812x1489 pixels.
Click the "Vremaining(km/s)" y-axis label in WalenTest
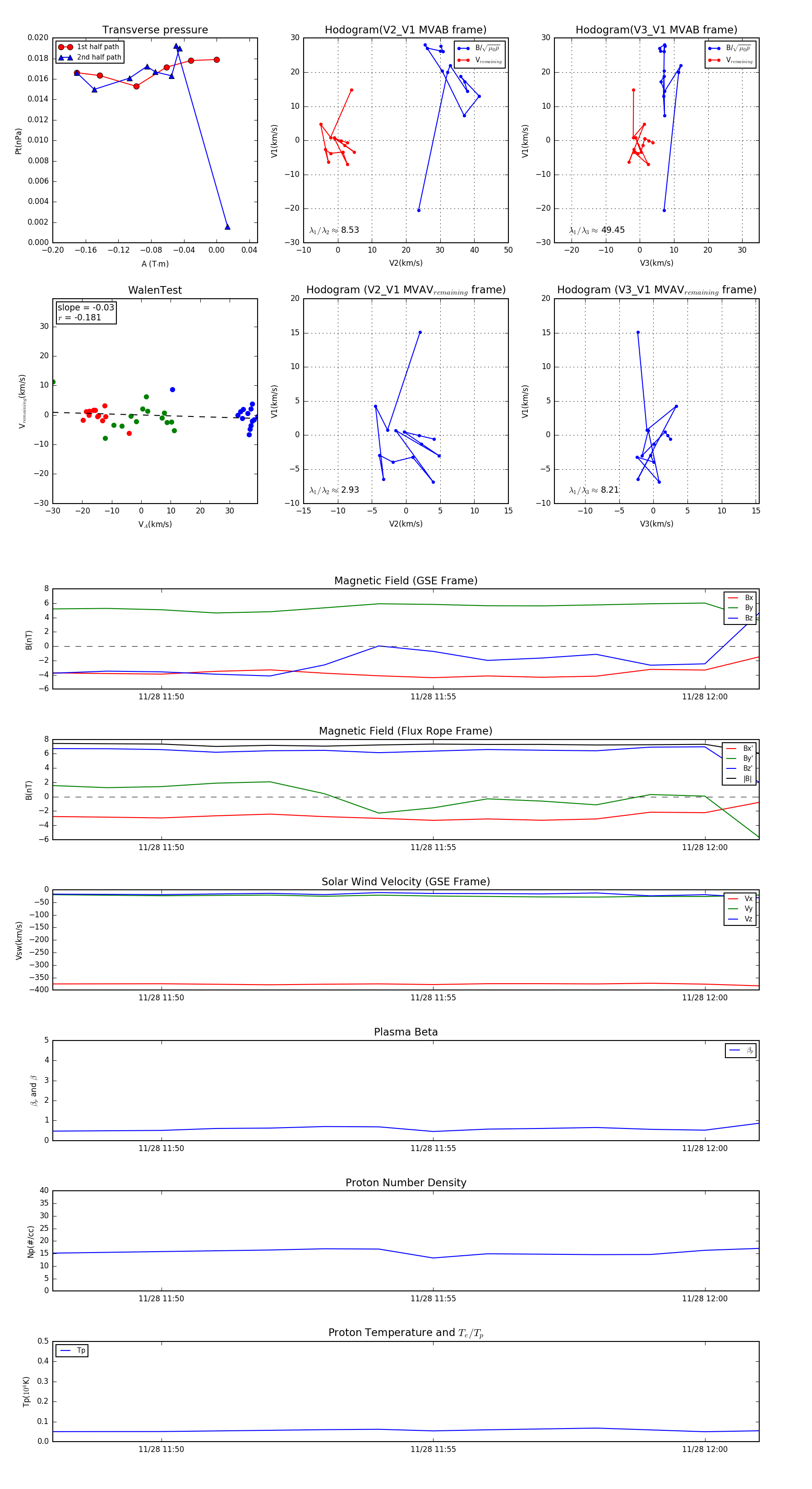coord(22,401)
